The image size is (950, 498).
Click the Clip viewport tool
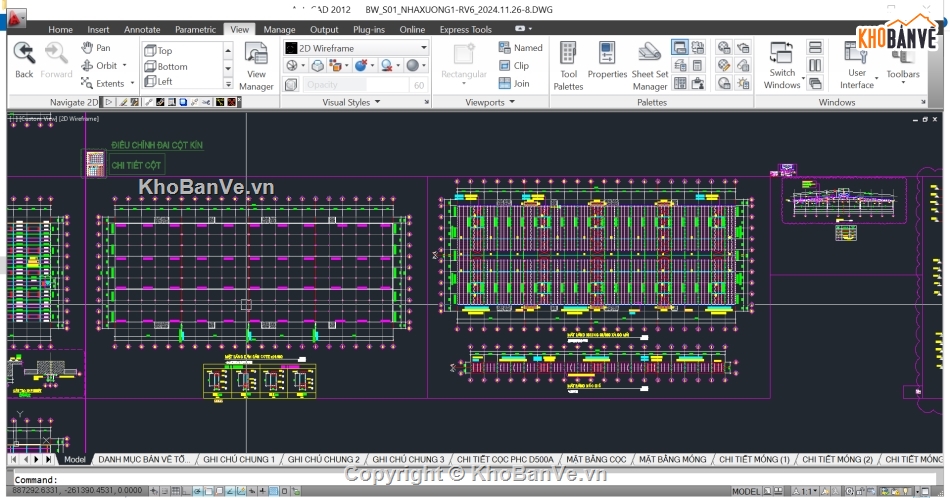[513, 65]
